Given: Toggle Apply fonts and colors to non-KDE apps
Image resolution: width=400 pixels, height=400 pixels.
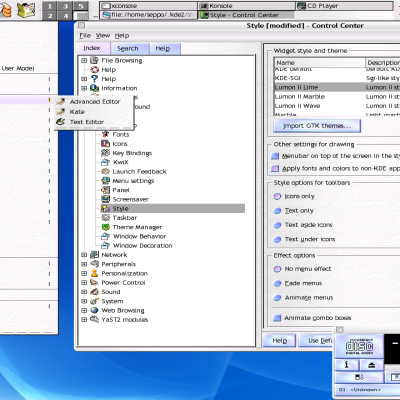Looking at the screenshot, I should pos(275,169).
